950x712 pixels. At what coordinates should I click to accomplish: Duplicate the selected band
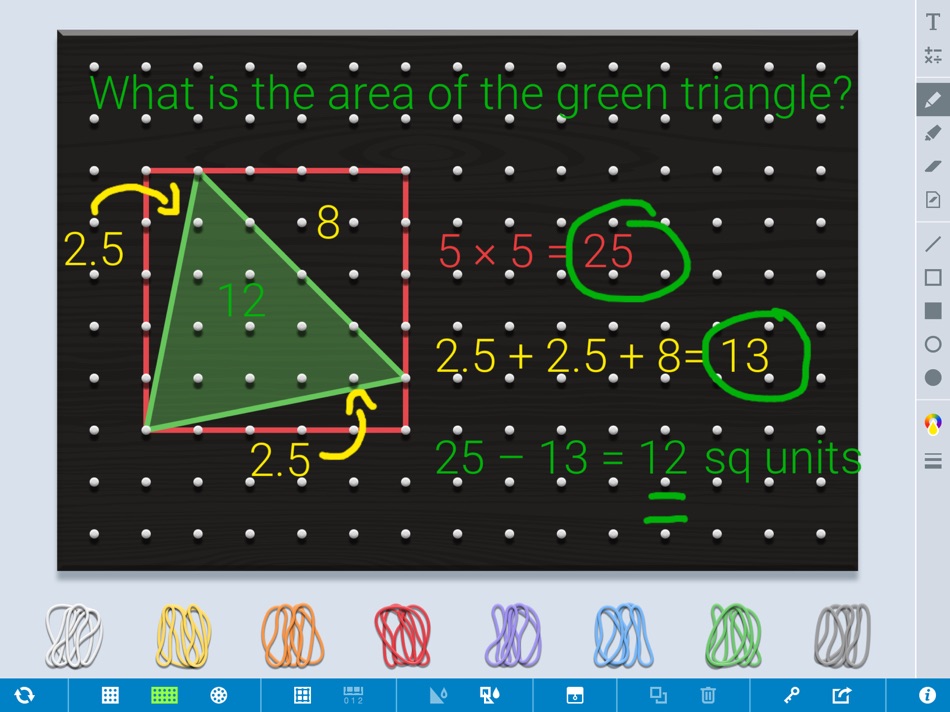[x=659, y=695]
